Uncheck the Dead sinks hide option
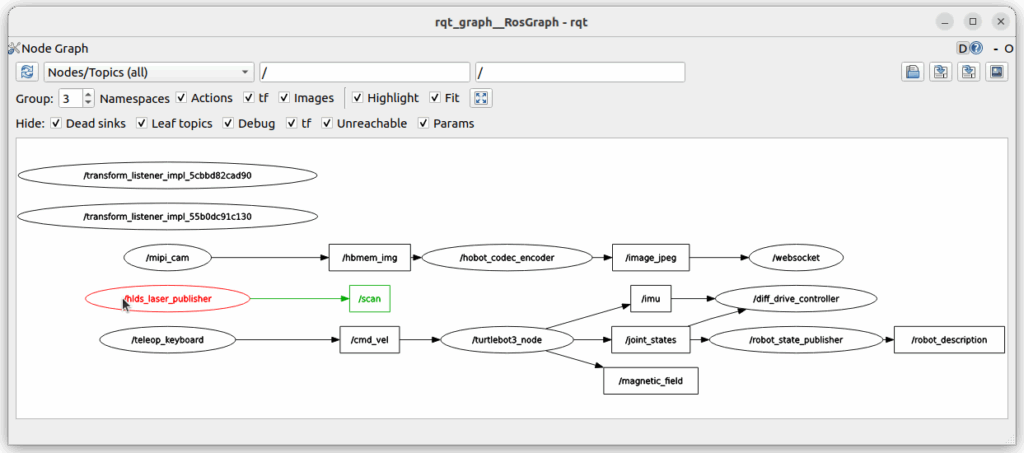1024x453 pixels. click(56, 124)
